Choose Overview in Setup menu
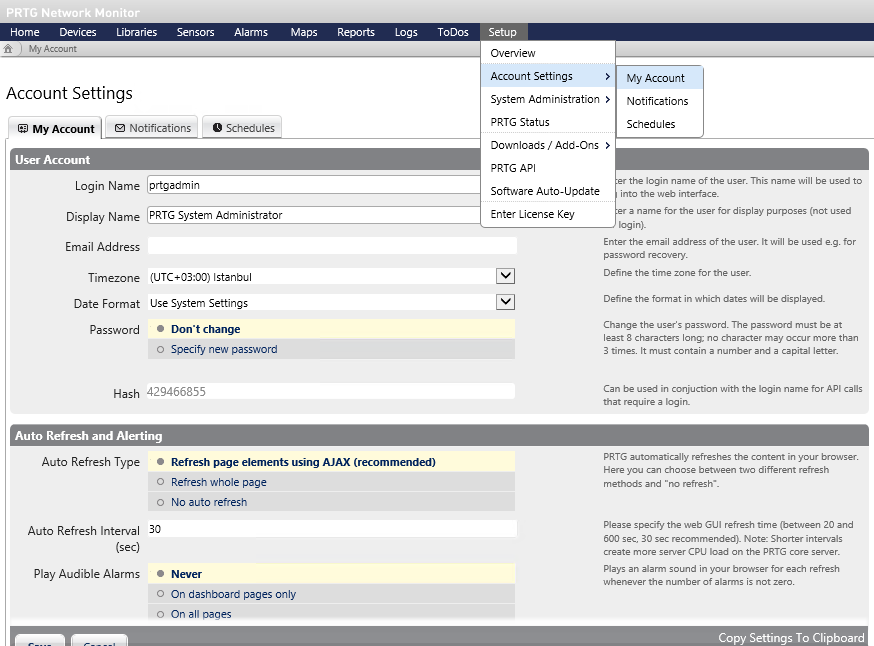The width and height of the screenshot is (874, 646). [548, 53]
